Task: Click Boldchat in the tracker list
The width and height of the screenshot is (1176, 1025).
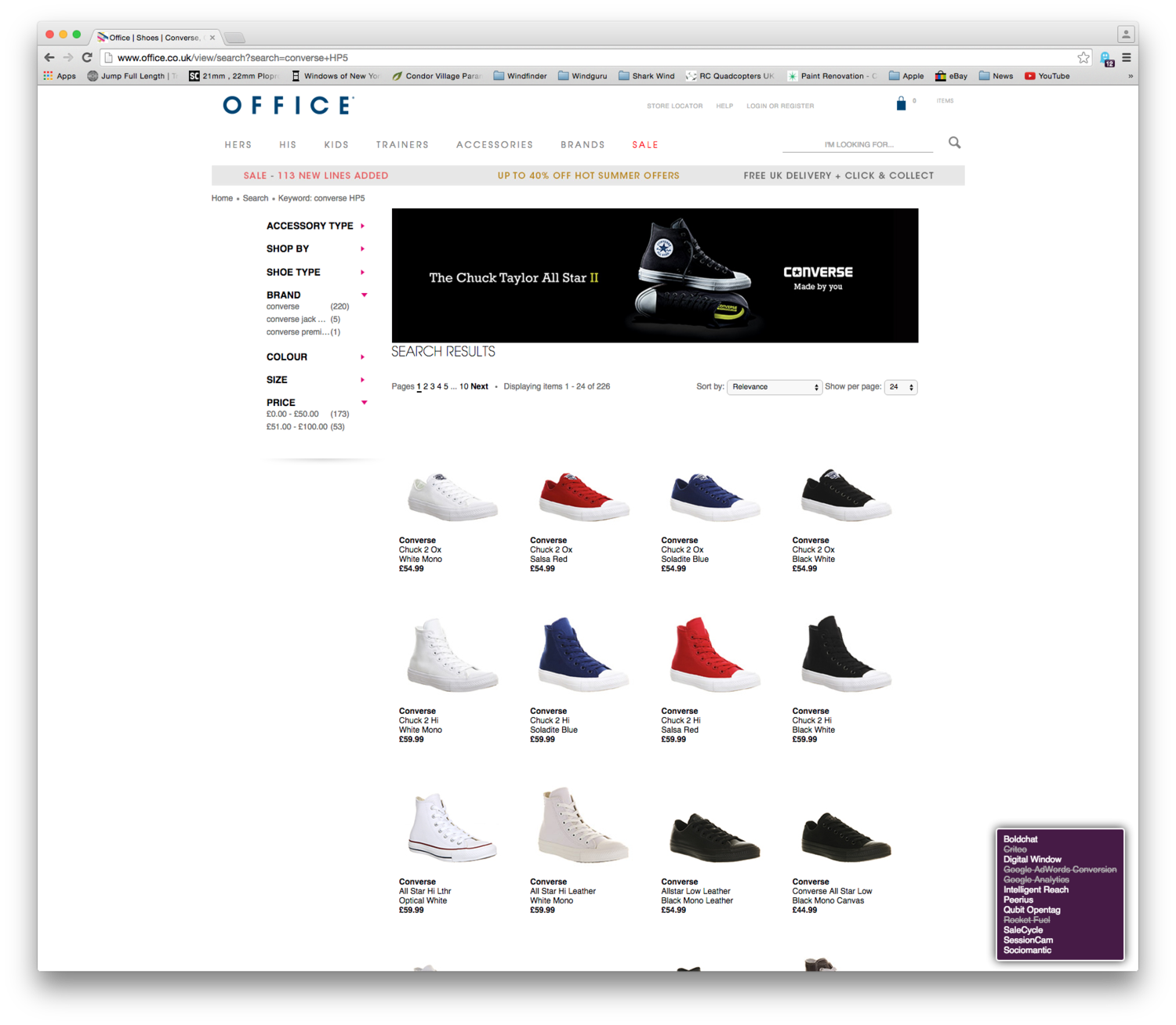Action: 1020,839
